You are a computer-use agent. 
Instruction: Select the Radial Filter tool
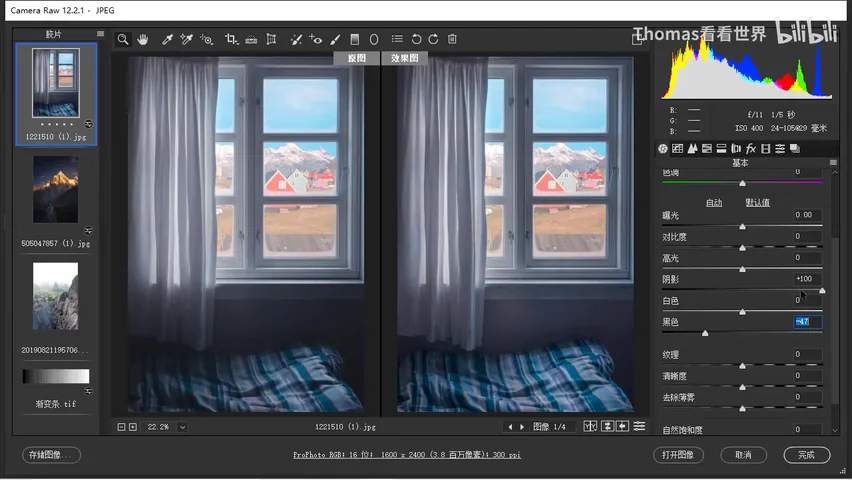pyautogui.click(x=374, y=39)
